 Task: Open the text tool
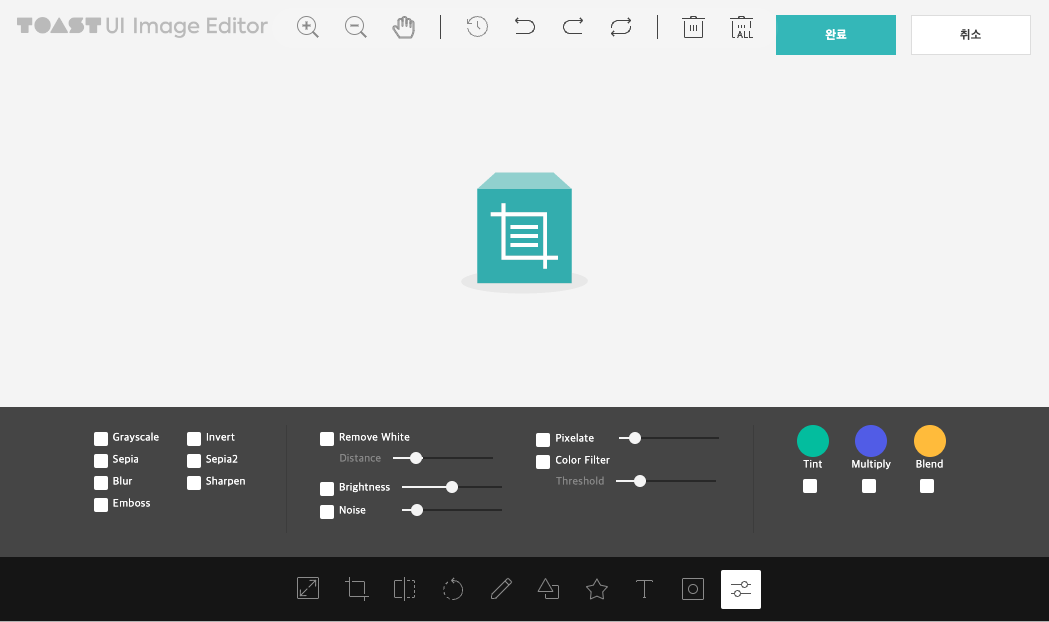coord(645,589)
